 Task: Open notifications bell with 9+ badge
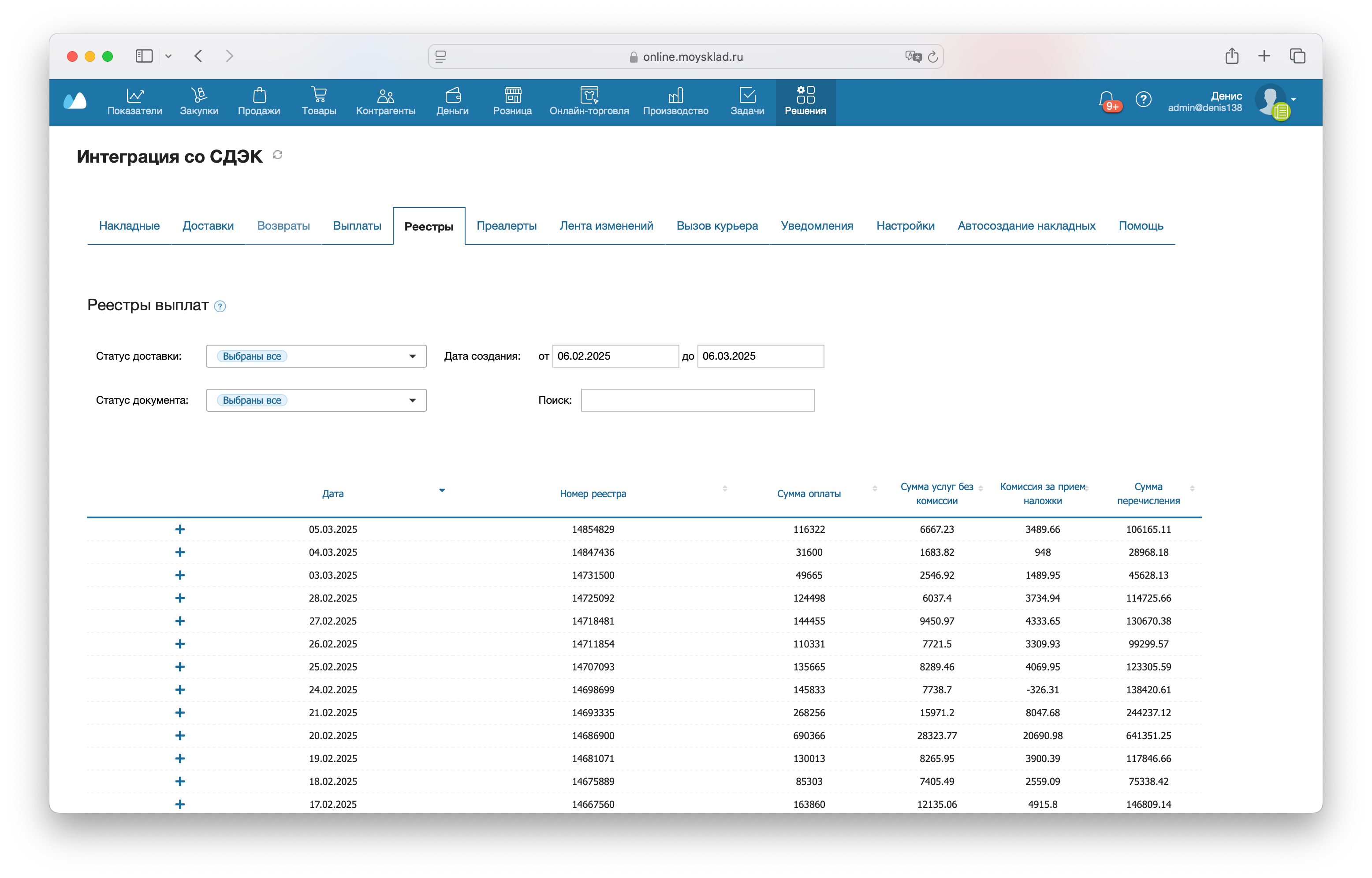tap(1106, 100)
